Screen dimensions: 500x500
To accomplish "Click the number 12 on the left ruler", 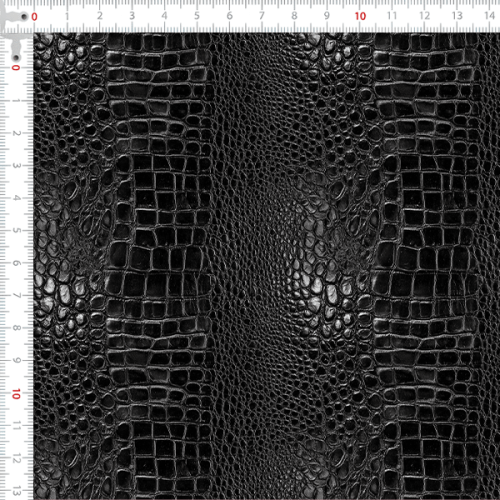I will point(16,459).
